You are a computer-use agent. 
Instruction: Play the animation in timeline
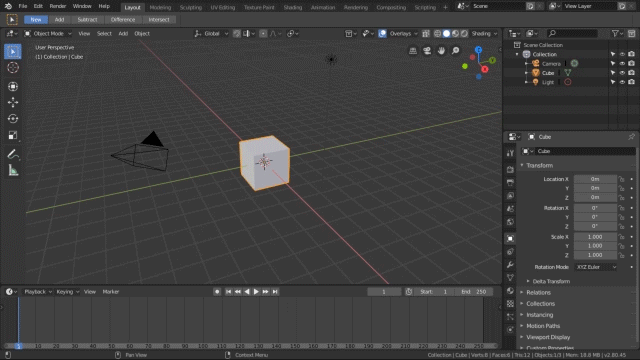pos(256,292)
